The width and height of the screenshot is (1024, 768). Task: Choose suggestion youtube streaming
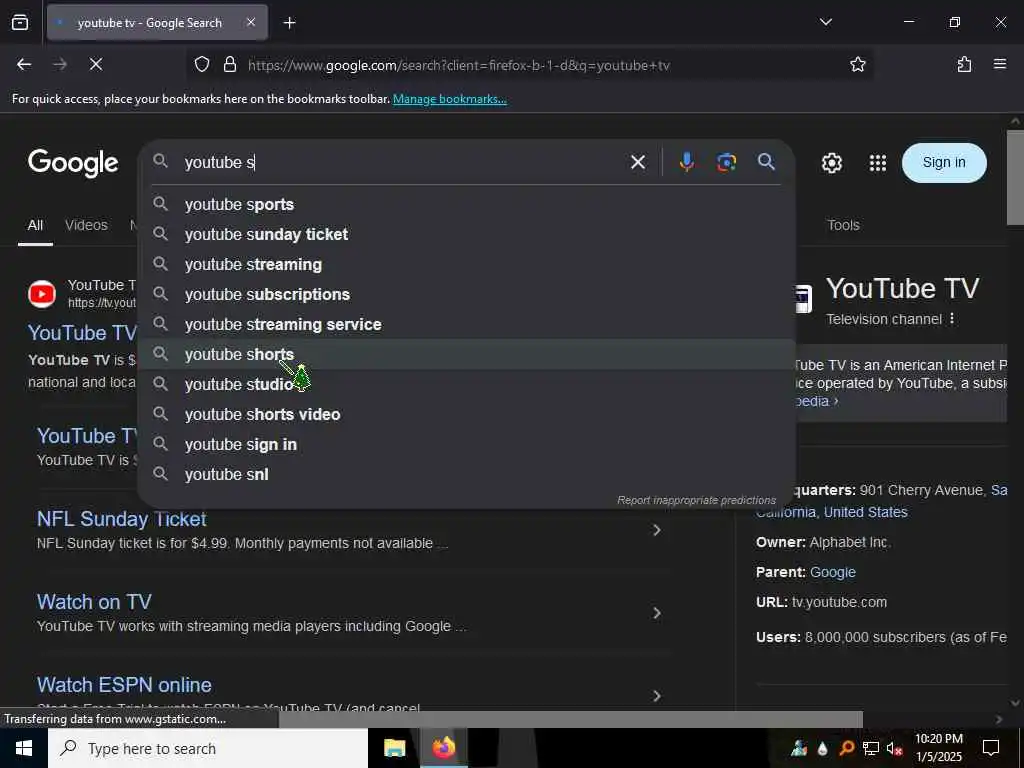[x=466, y=264]
